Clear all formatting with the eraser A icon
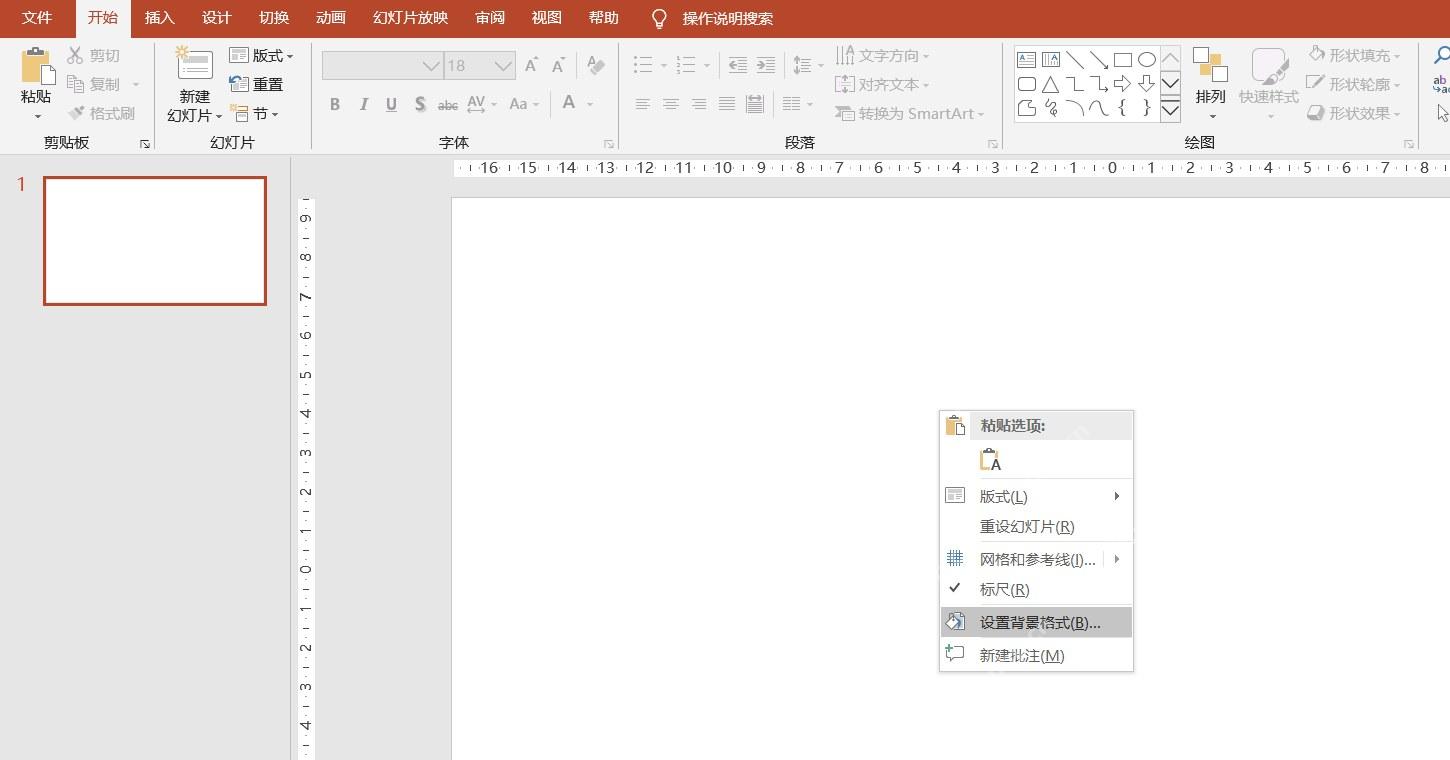The image size is (1450, 760). click(x=596, y=66)
